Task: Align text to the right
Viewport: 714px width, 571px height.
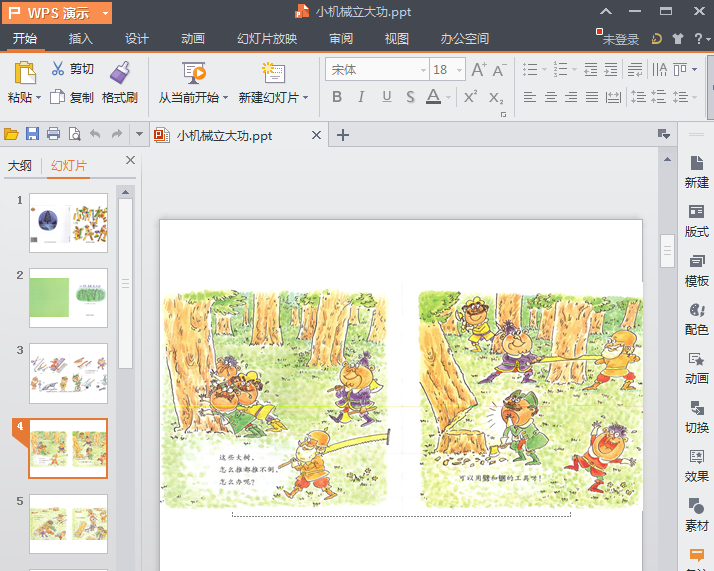Action: click(x=571, y=97)
